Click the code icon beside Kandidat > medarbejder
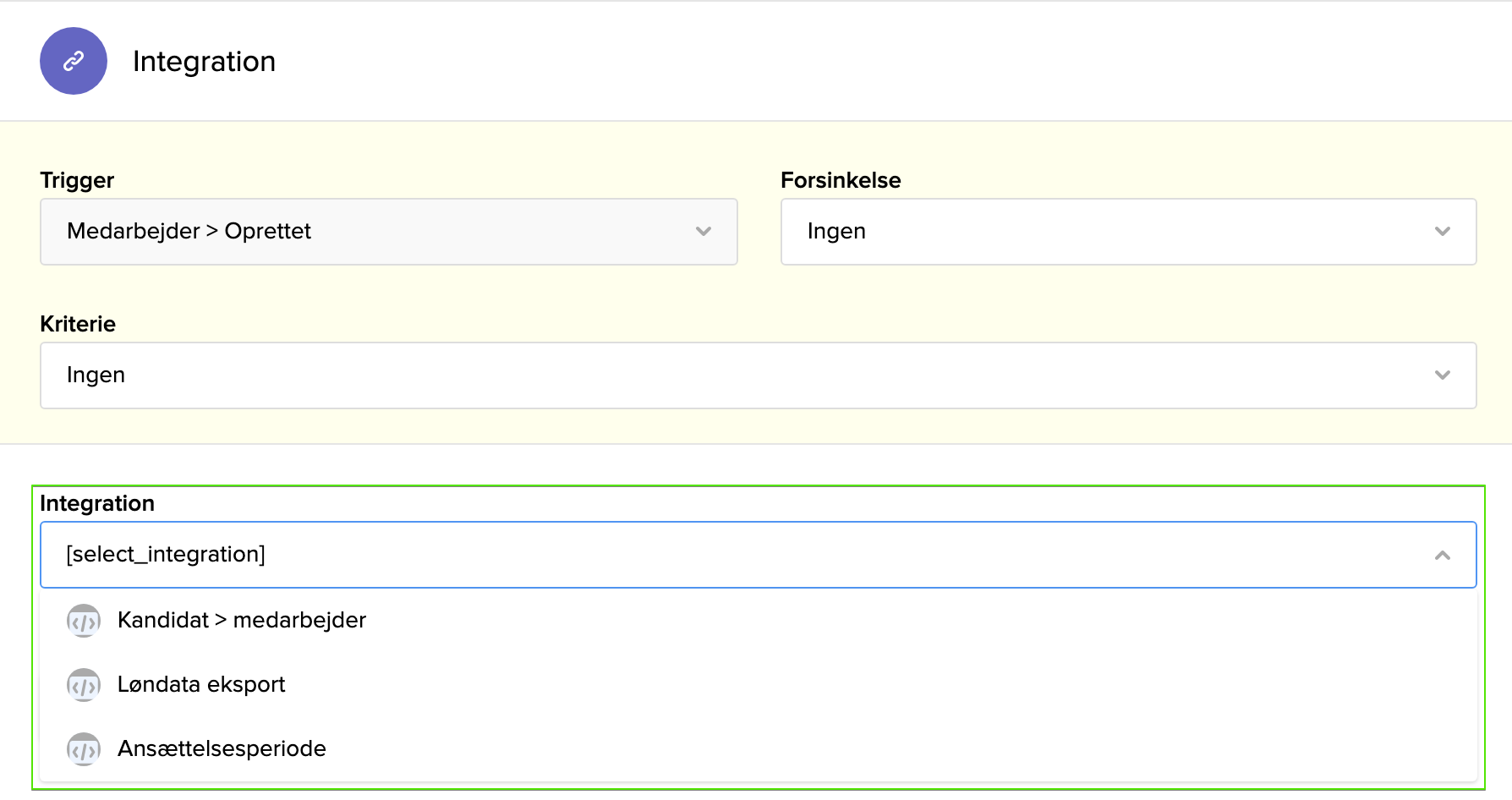 tap(84, 620)
